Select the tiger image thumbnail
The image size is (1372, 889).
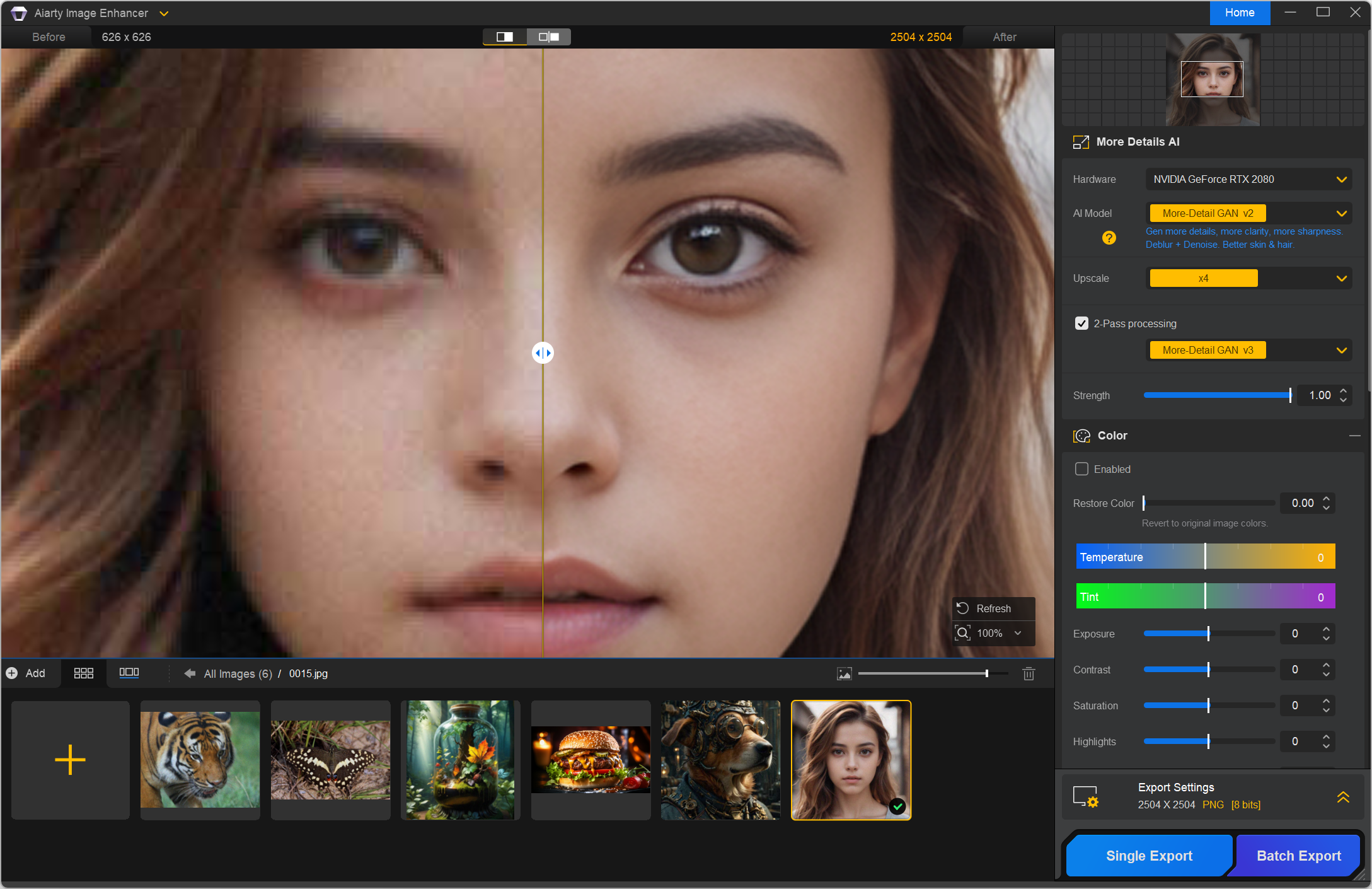click(x=200, y=760)
